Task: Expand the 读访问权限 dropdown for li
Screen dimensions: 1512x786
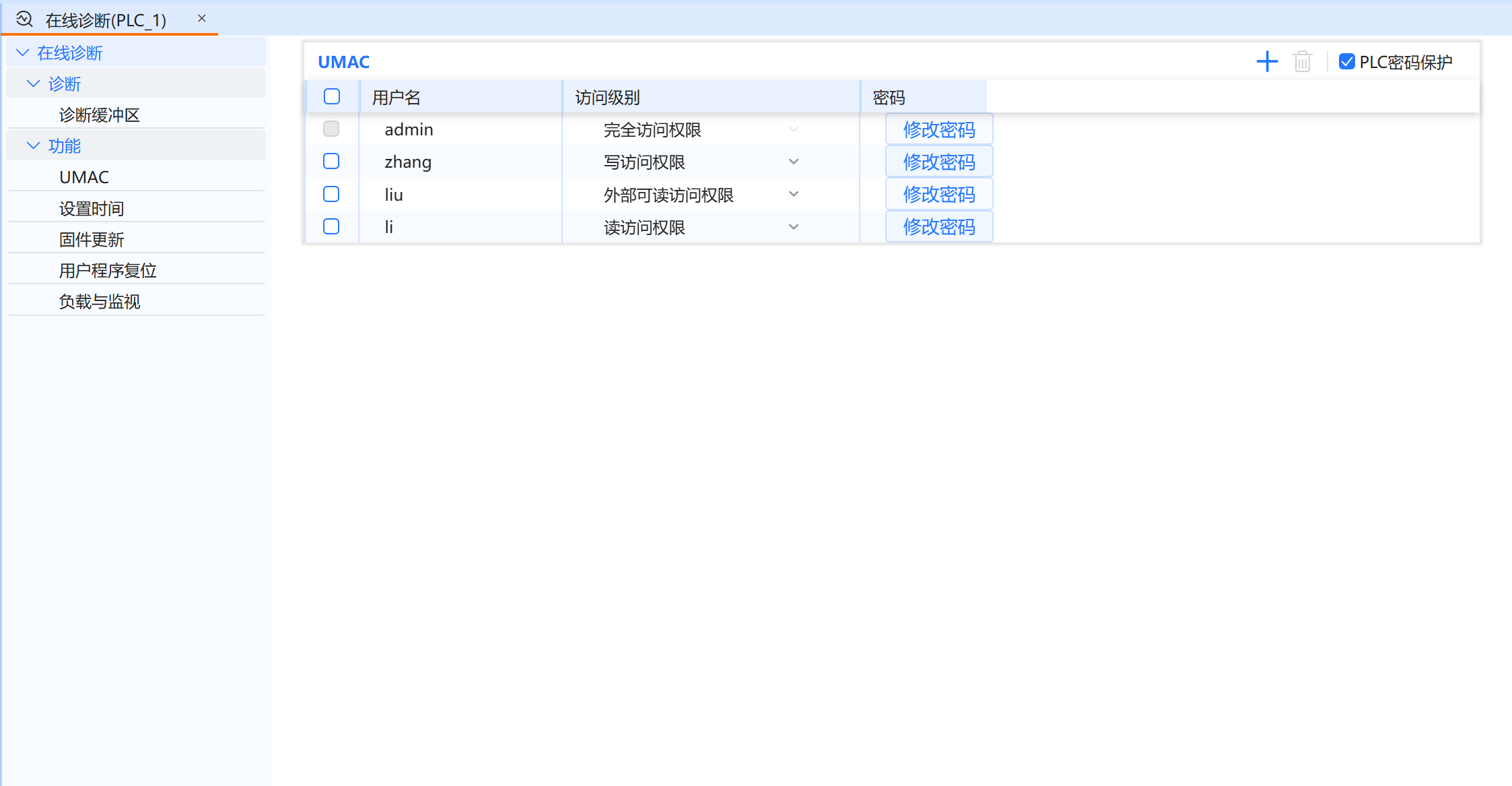Action: point(793,227)
